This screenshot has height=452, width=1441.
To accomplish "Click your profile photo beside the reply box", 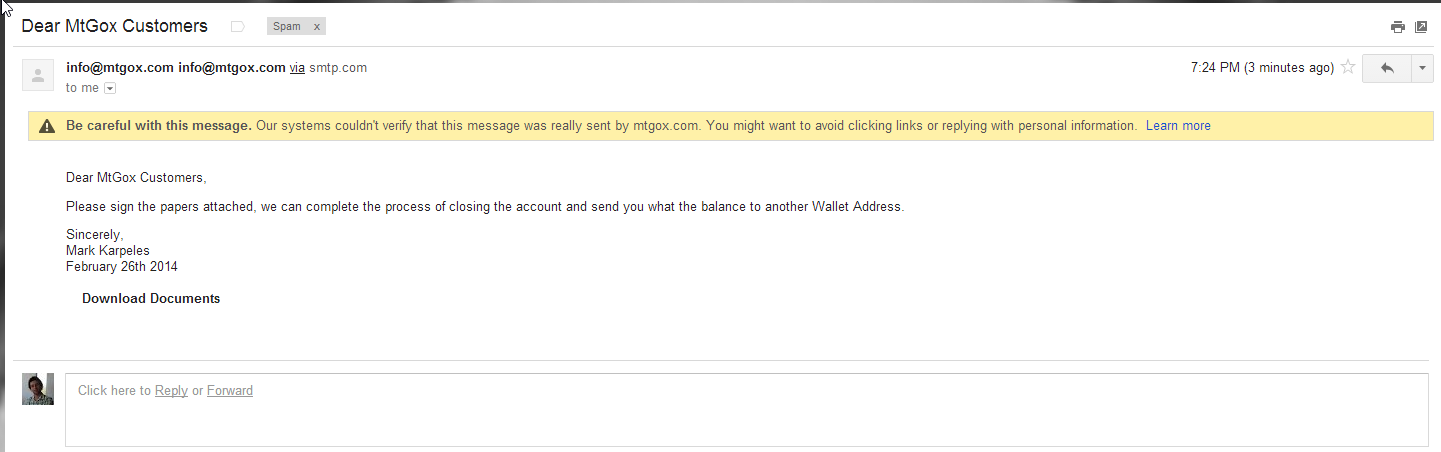I will click(38, 389).
